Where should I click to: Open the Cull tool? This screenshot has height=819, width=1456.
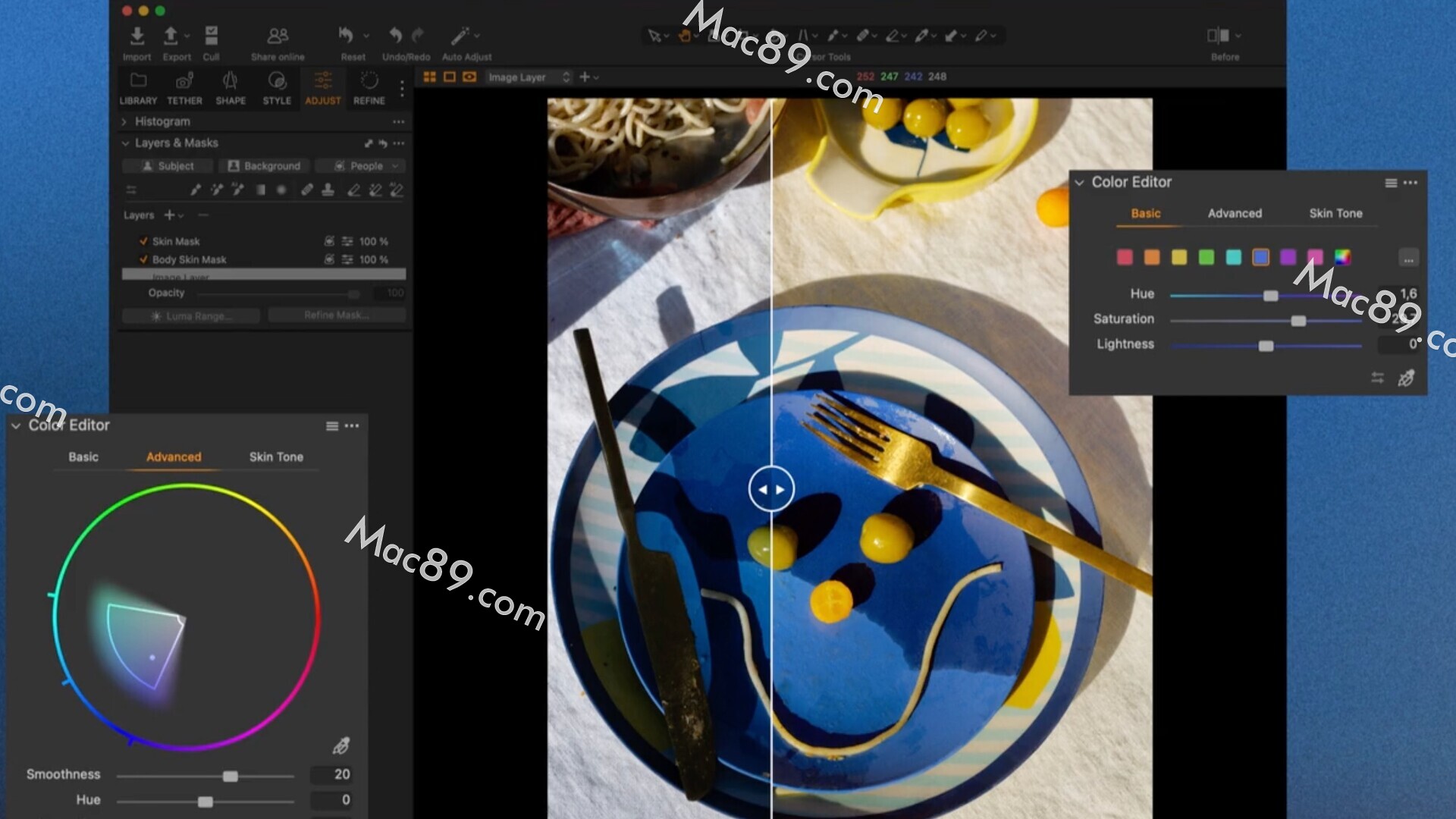[211, 36]
